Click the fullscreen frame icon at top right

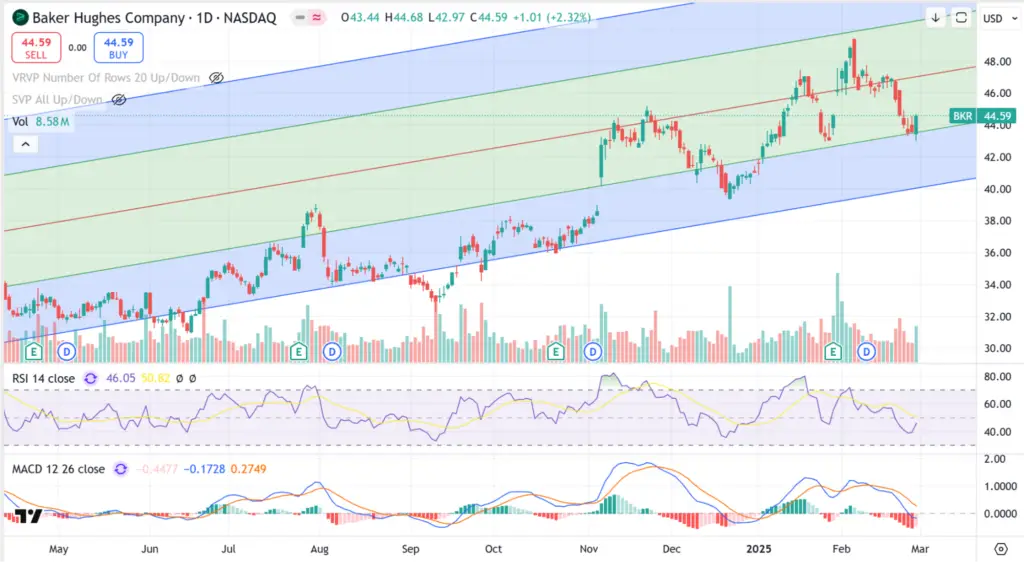(961, 18)
